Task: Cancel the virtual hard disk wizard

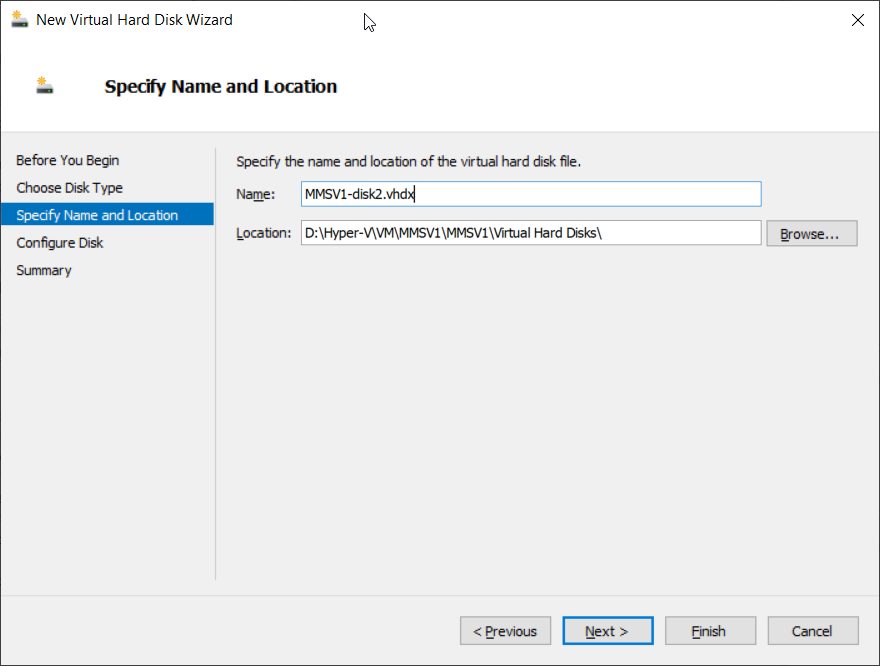Action: click(x=813, y=631)
